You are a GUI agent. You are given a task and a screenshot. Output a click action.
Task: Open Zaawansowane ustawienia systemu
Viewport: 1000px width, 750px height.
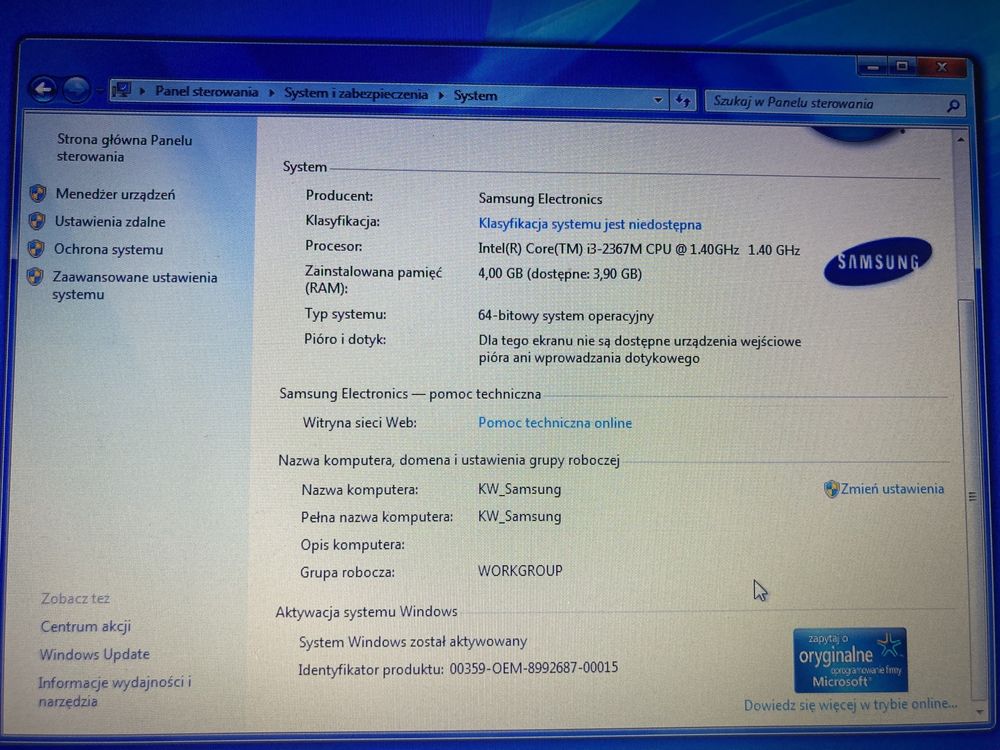[135, 285]
